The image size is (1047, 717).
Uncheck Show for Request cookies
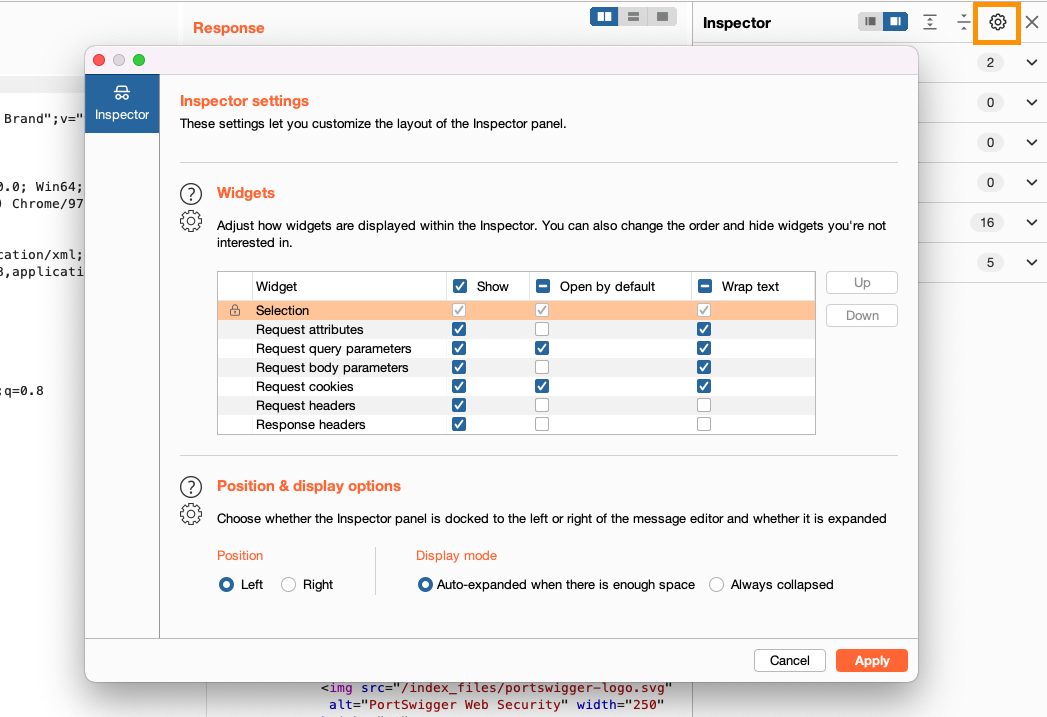[x=459, y=386]
